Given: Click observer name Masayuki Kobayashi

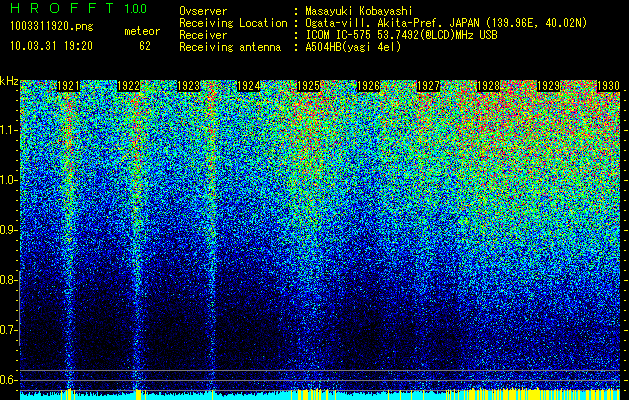Looking at the screenshot, I should pos(359,11).
